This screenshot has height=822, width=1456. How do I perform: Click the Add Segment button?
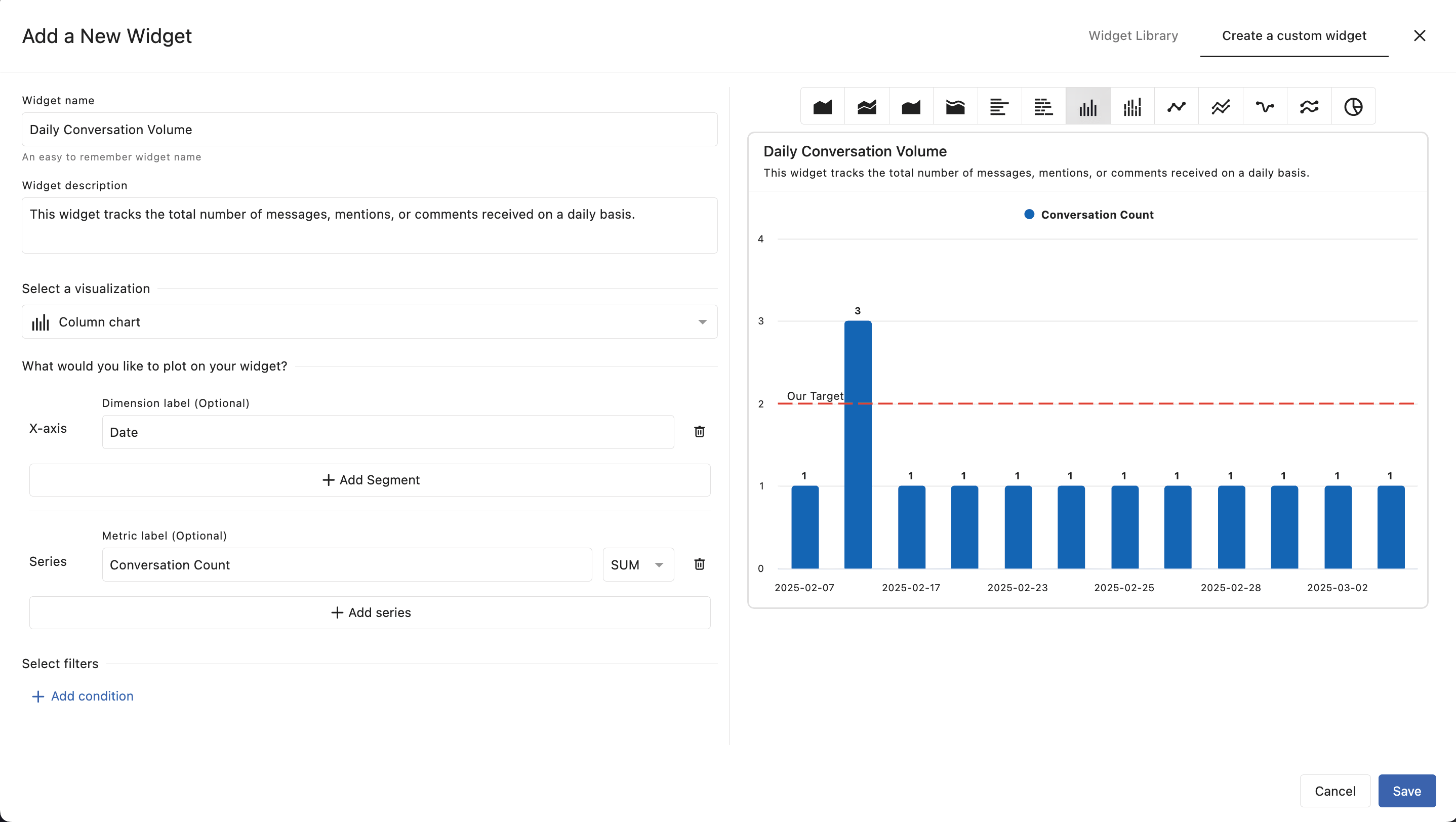tap(370, 480)
